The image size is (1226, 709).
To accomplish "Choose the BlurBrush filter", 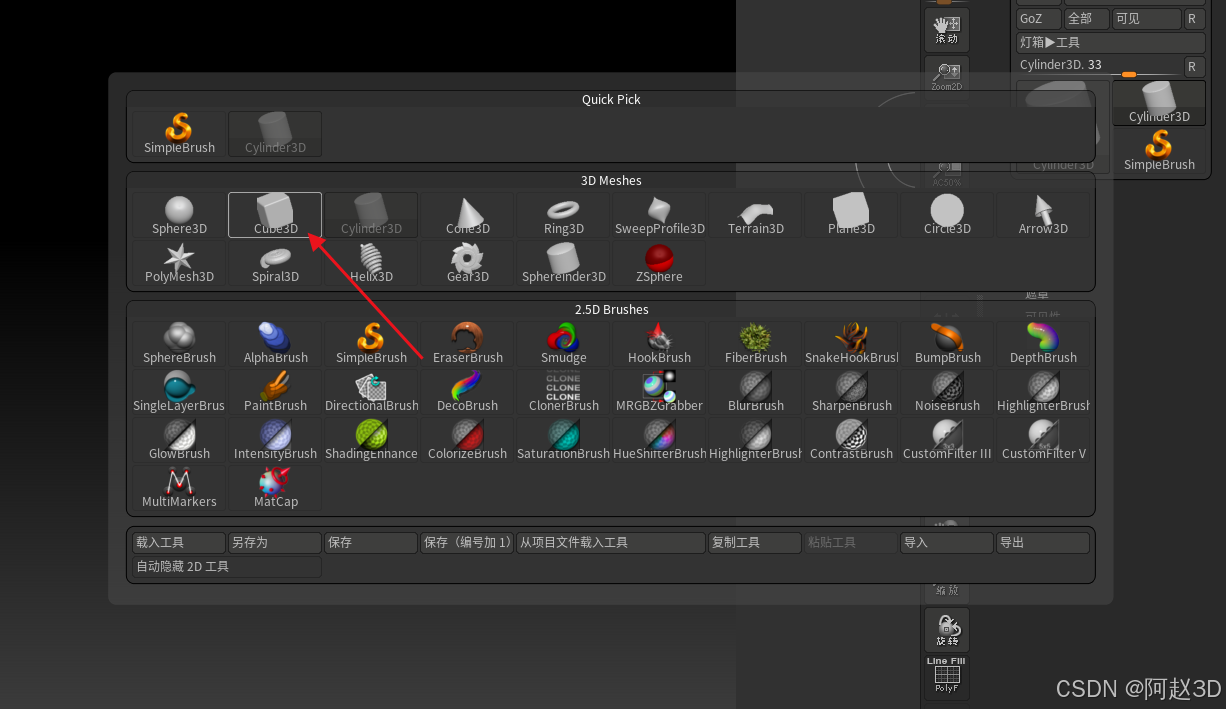I will pyautogui.click(x=755, y=392).
